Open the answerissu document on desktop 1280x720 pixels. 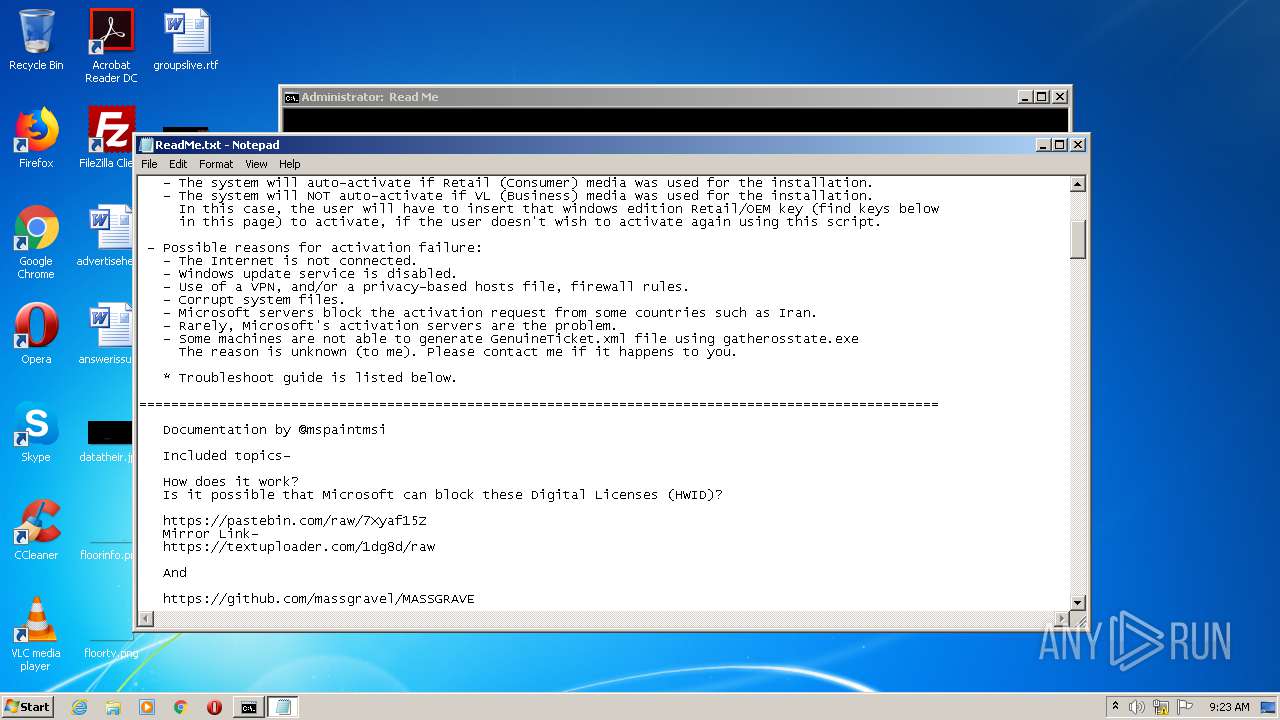(x=106, y=334)
